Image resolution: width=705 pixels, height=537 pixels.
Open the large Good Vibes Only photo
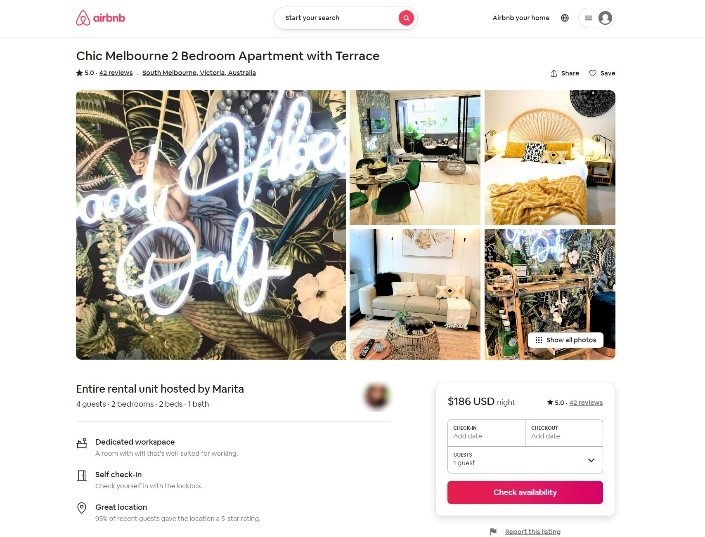[211, 225]
